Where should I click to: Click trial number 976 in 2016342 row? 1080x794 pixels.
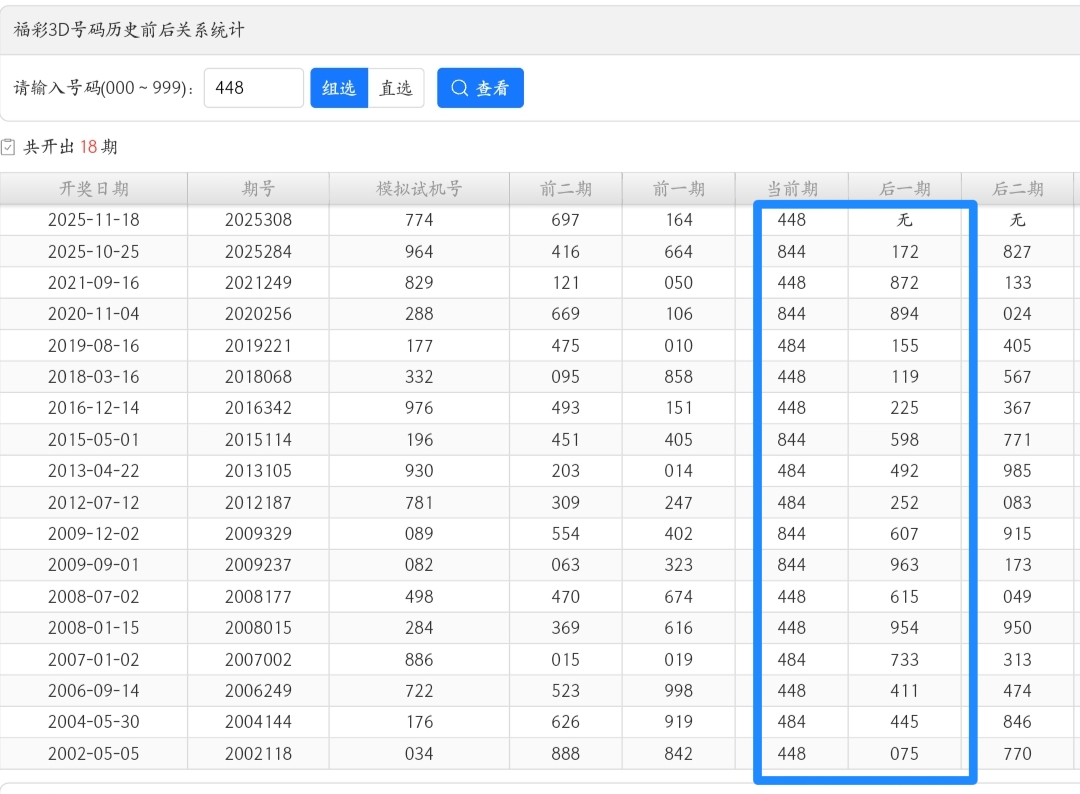coord(419,408)
